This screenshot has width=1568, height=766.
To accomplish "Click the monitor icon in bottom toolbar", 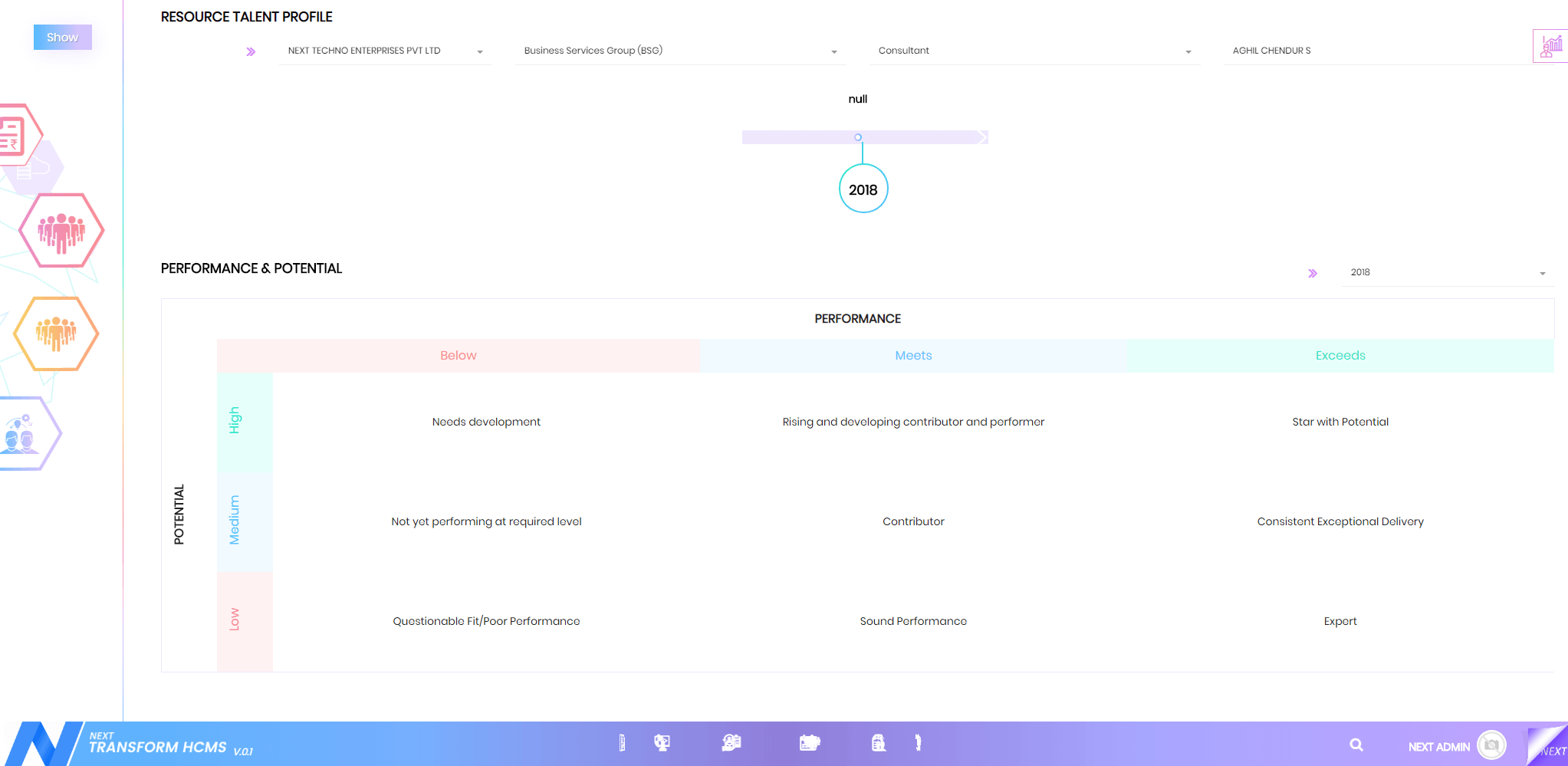I will (662, 742).
